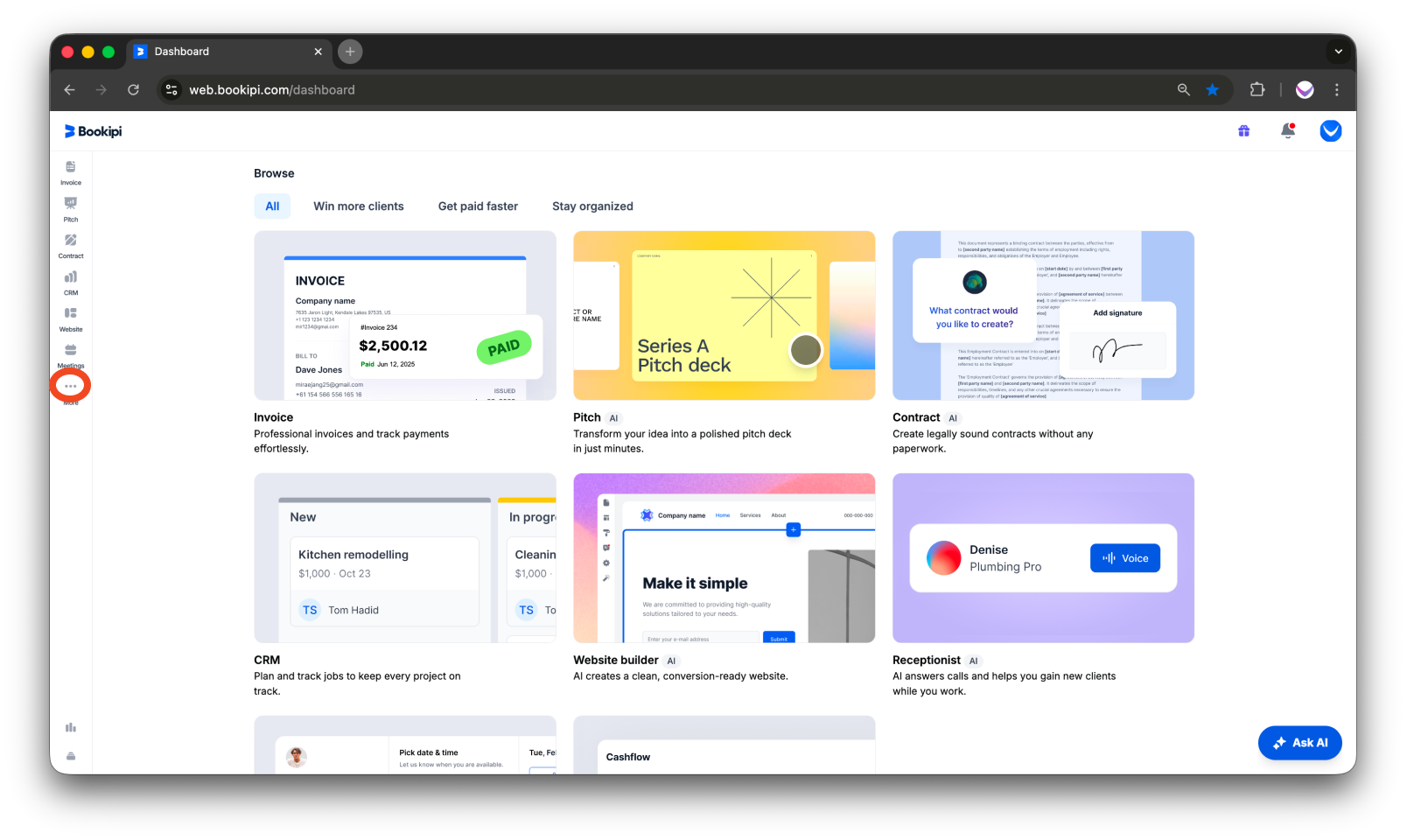1407x840 pixels.
Task: Click the Ask AI button
Action: 1300,742
